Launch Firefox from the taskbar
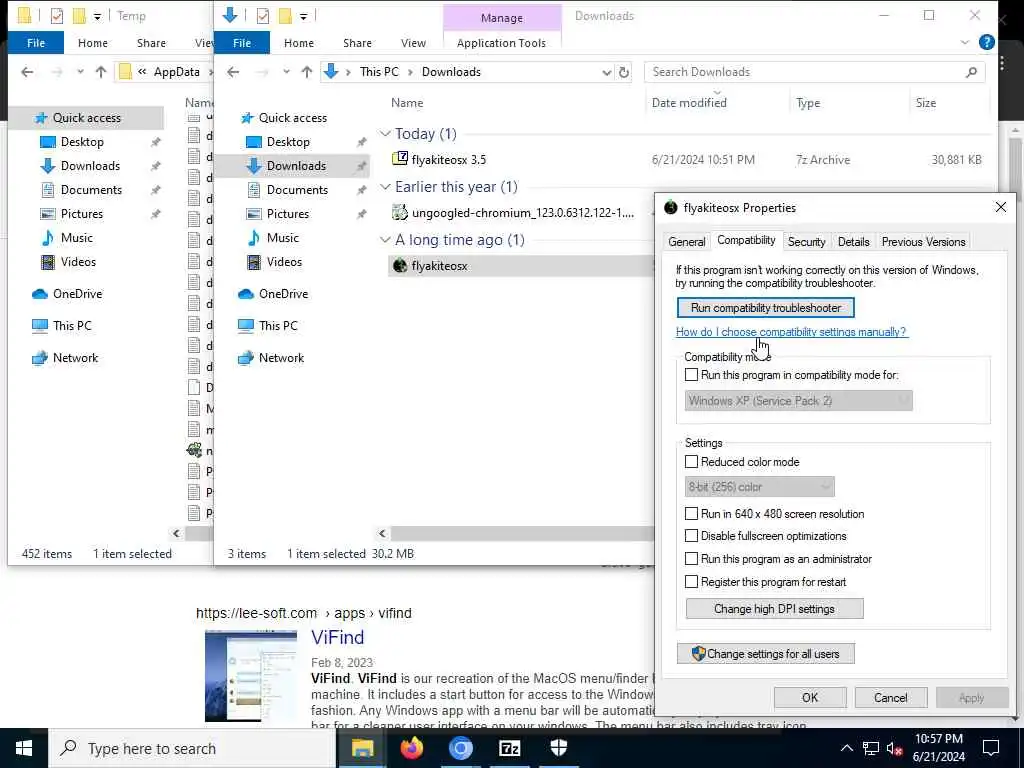The height and width of the screenshot is (768, 1024). [411, 748]
